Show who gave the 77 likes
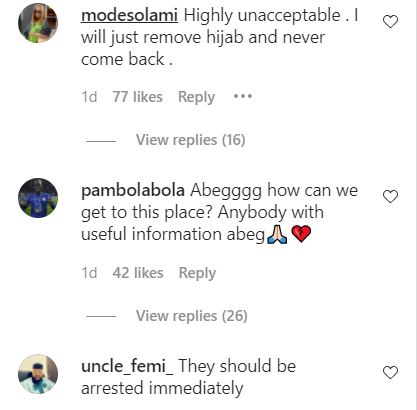The image size is (417, 410). click(x=137, y=97)
